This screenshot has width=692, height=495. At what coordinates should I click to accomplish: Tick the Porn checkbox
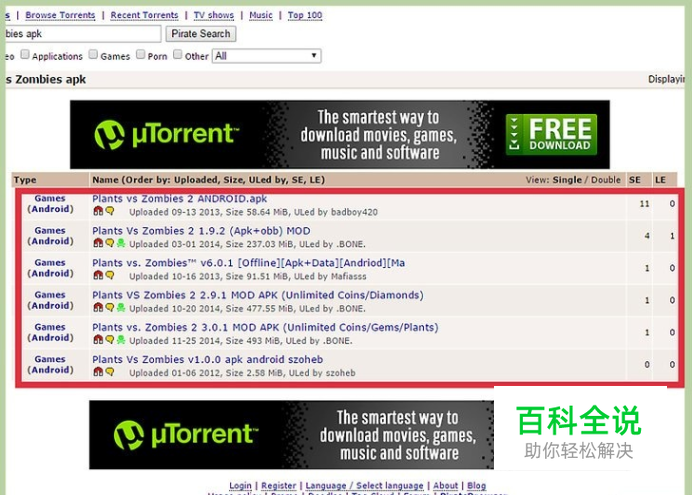[140, 54]
